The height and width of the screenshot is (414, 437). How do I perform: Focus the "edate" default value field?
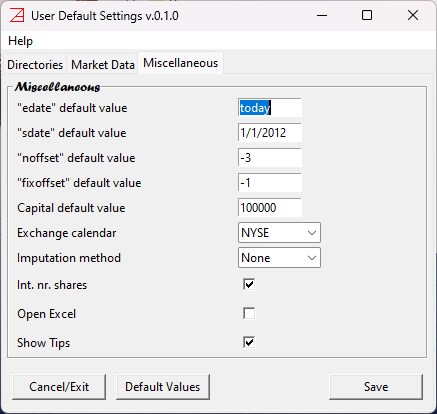[270, 108]
